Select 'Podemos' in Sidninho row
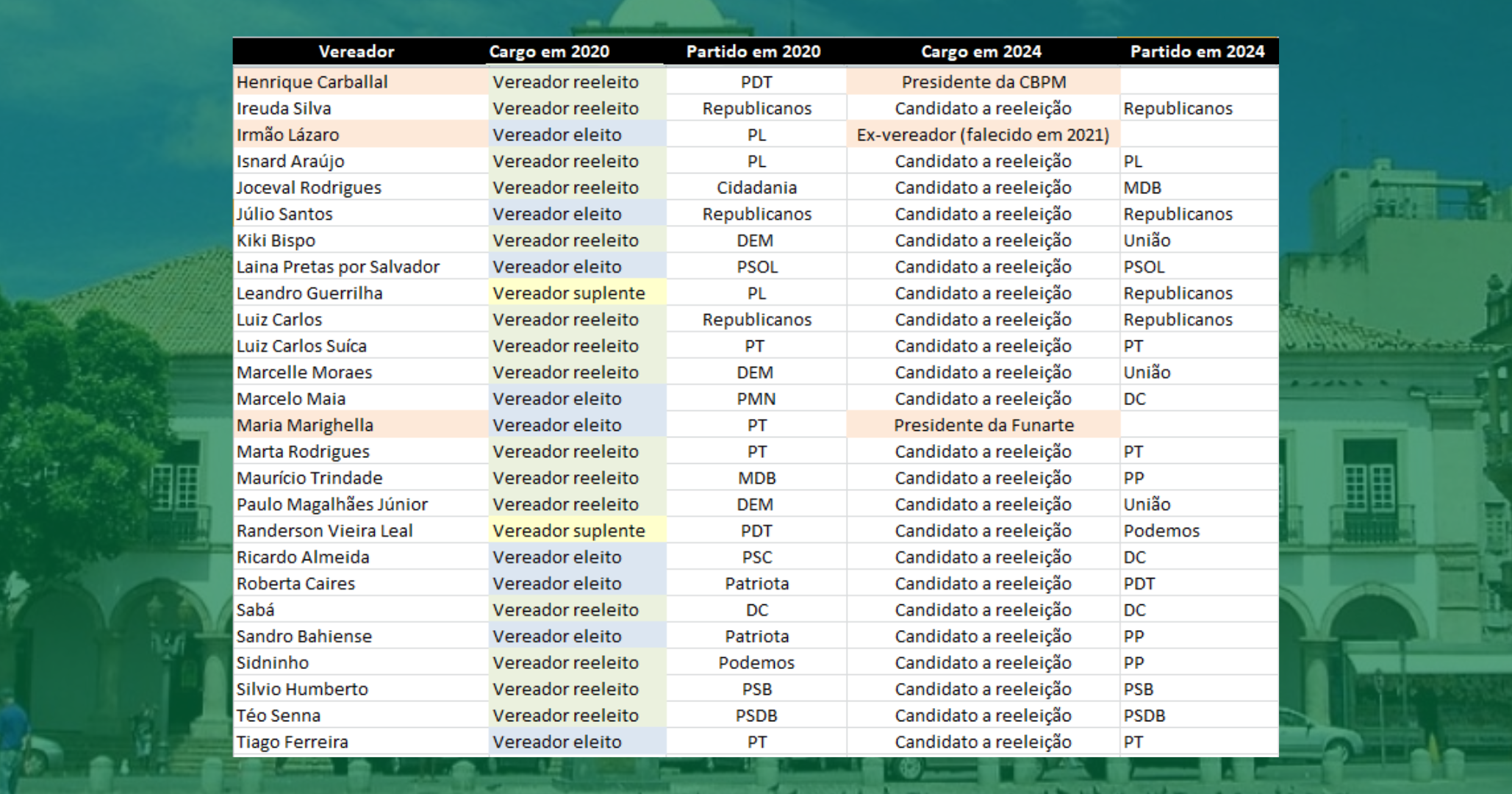Screen dimensions: 1512x794 pos(756,664)
